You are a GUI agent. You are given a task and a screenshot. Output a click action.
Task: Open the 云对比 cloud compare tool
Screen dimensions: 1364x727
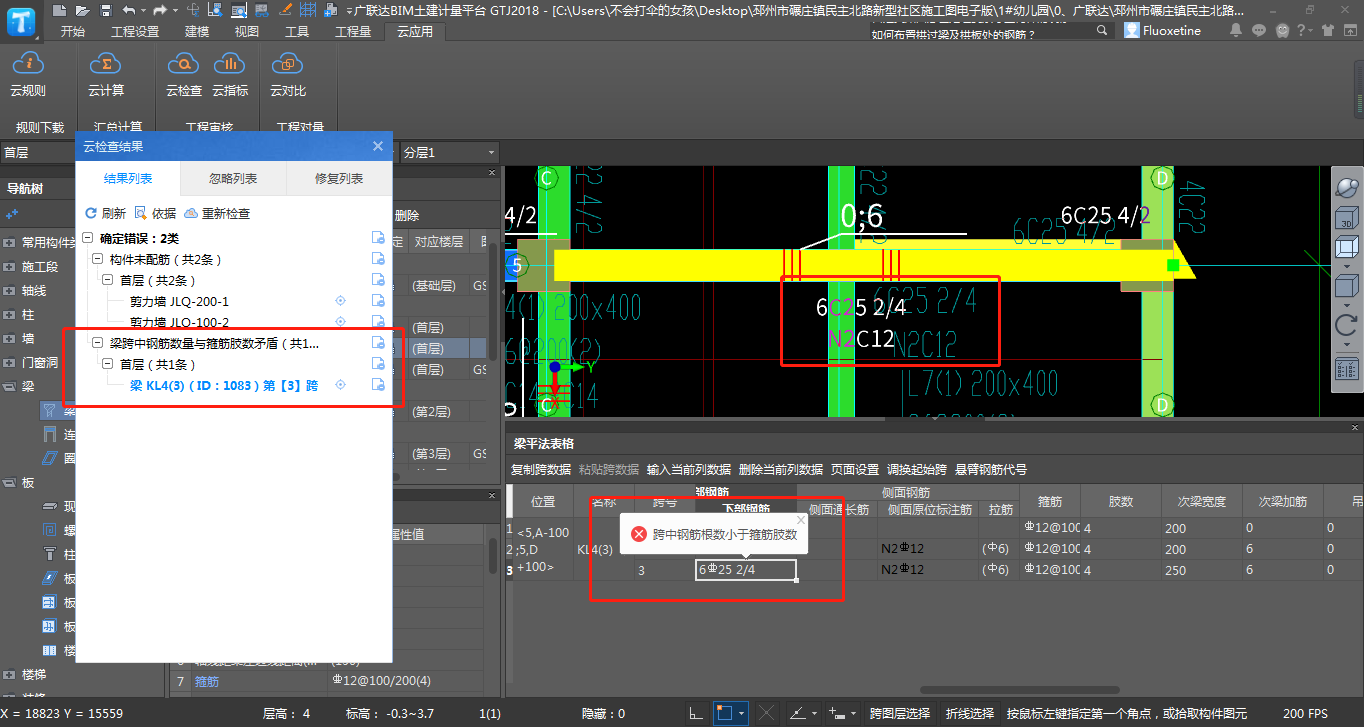(287, 75)
